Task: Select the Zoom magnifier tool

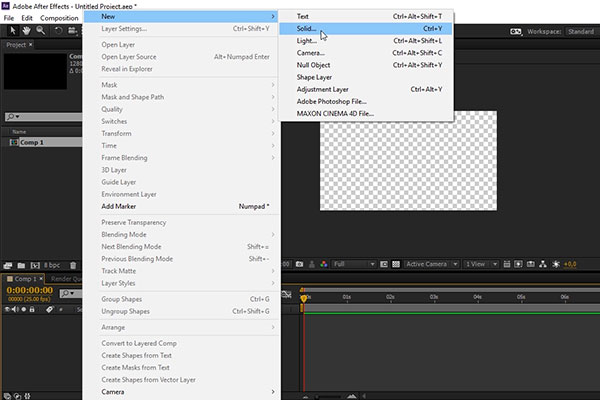Action: [41, 31]
